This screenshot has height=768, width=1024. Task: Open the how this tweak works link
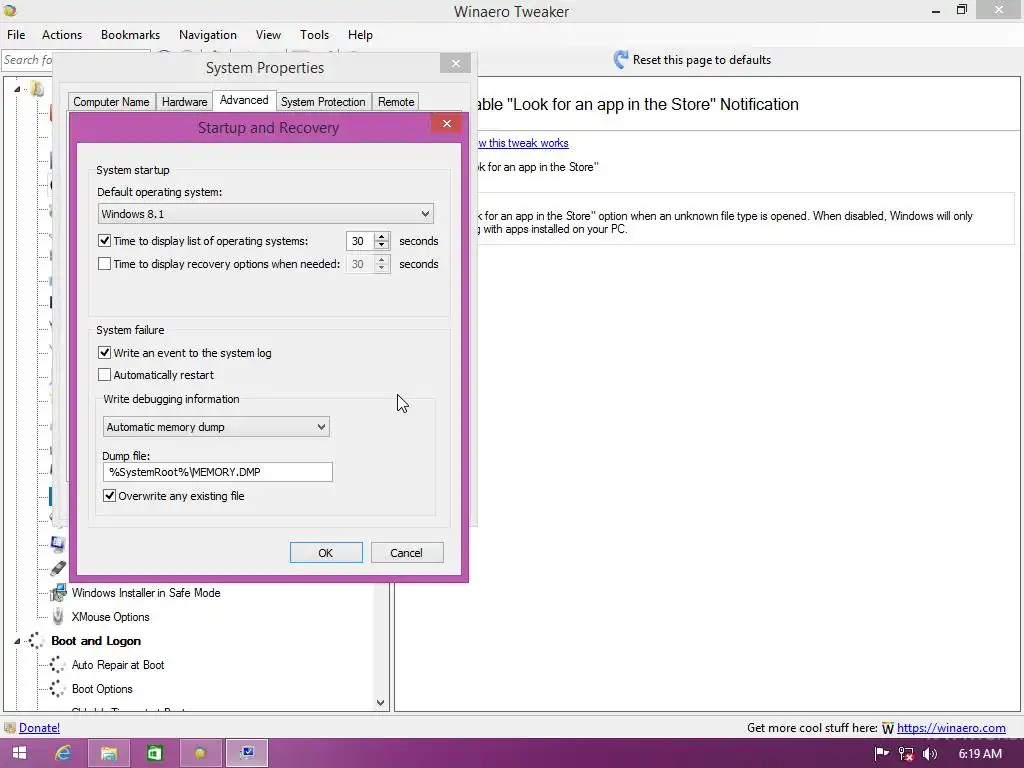522,143
